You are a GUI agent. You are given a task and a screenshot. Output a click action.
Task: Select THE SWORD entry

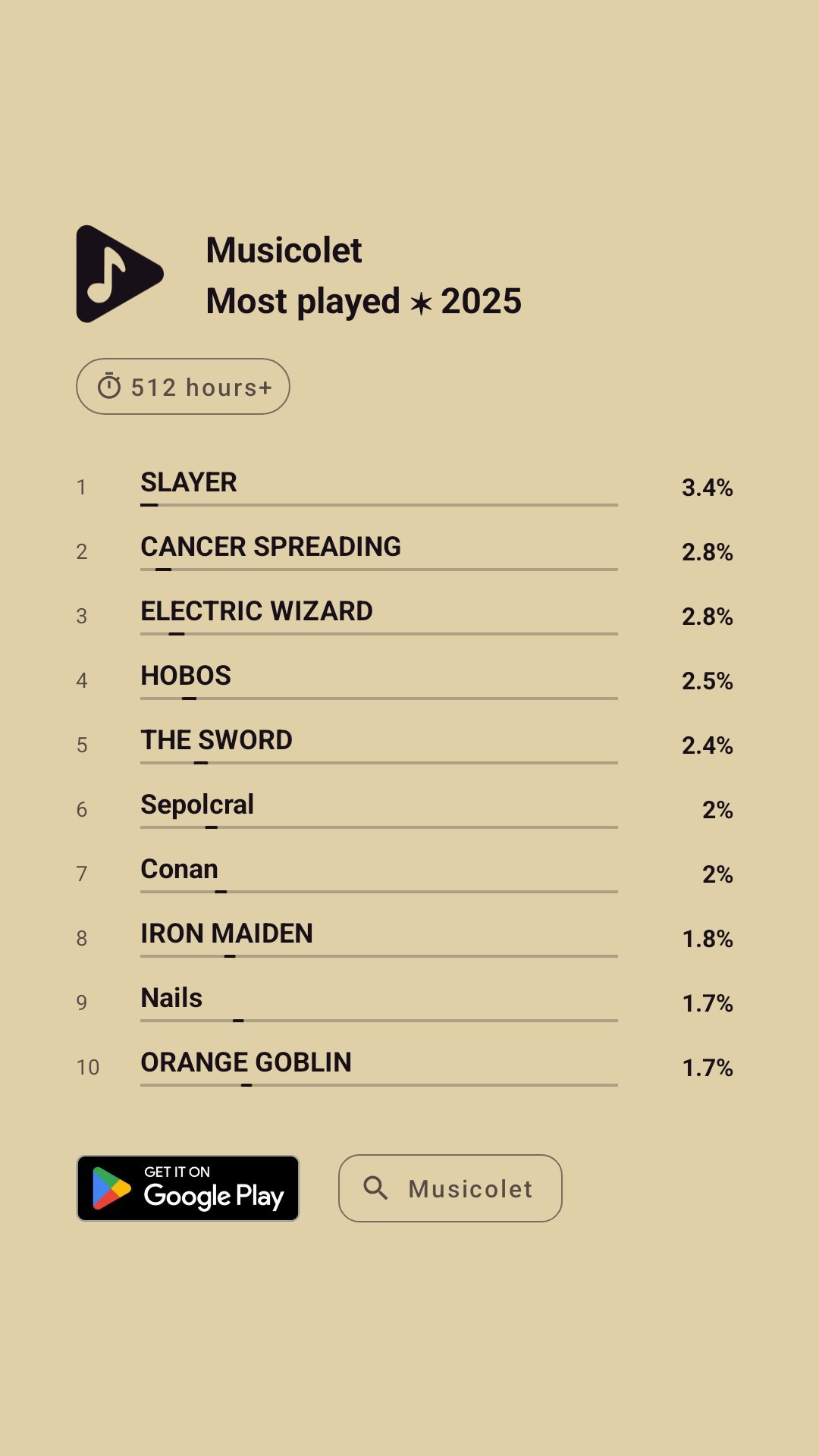click(216, 740)
